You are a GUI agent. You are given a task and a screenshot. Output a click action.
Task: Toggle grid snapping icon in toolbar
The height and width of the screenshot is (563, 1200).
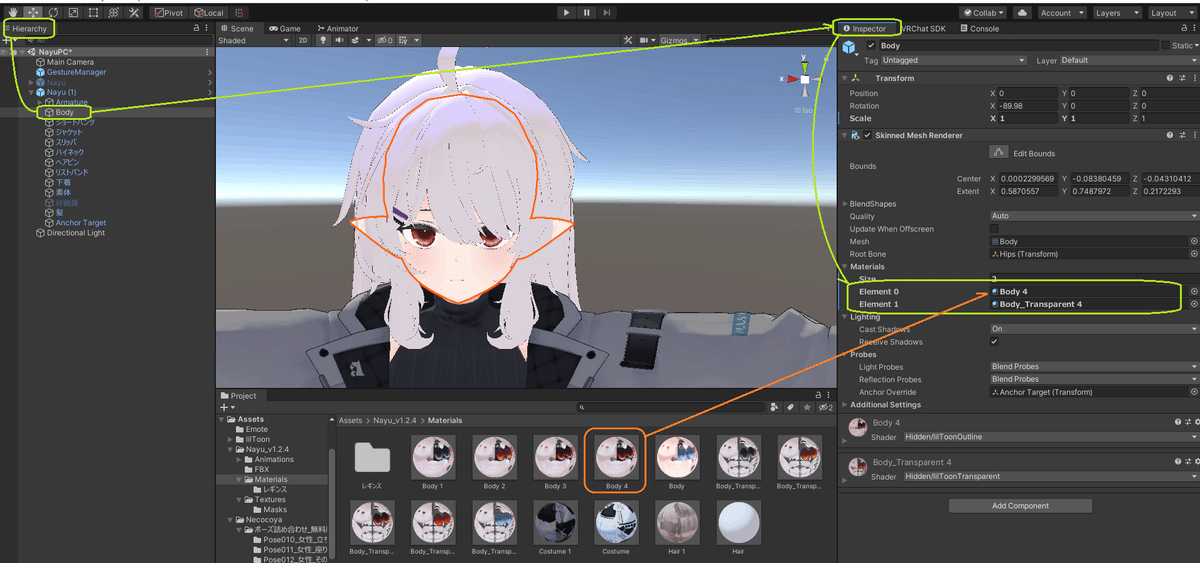pos(241,13)
